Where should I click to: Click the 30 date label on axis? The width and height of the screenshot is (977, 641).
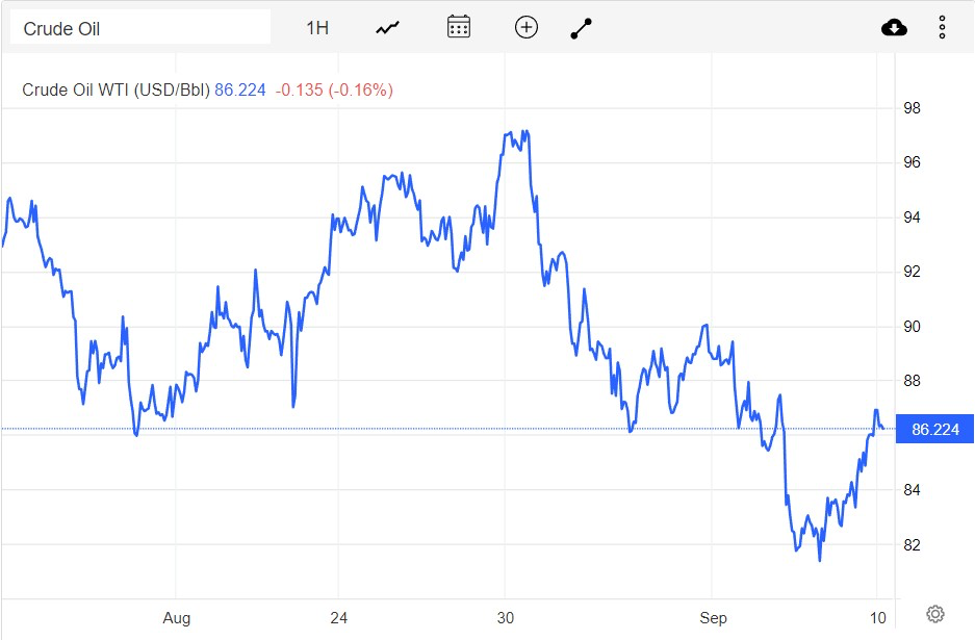click(x=505, y=617)
